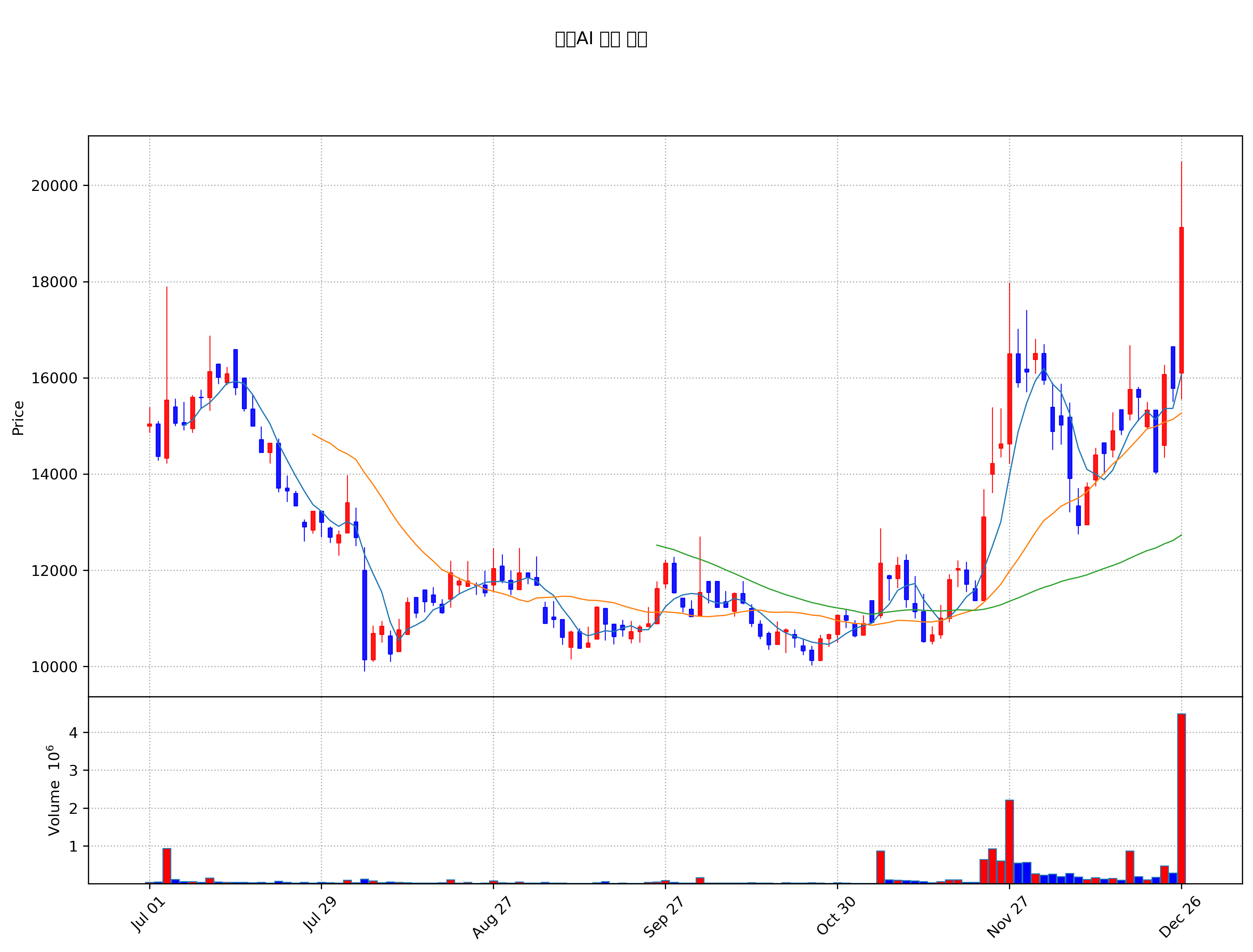This screenshot has height=952, width=1253.
Task: Click the 20000 price axis label
Action: [x=54, y=186]
